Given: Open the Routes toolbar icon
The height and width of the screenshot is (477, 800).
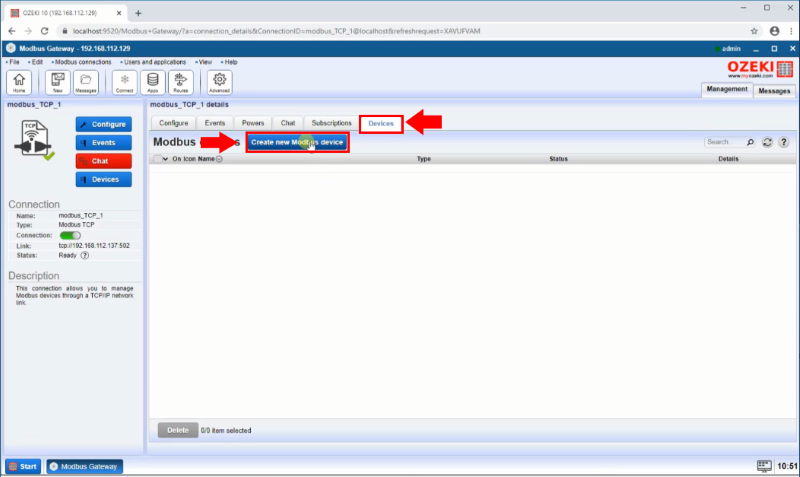Looking at the screenshot, I should tap(181, 82).
